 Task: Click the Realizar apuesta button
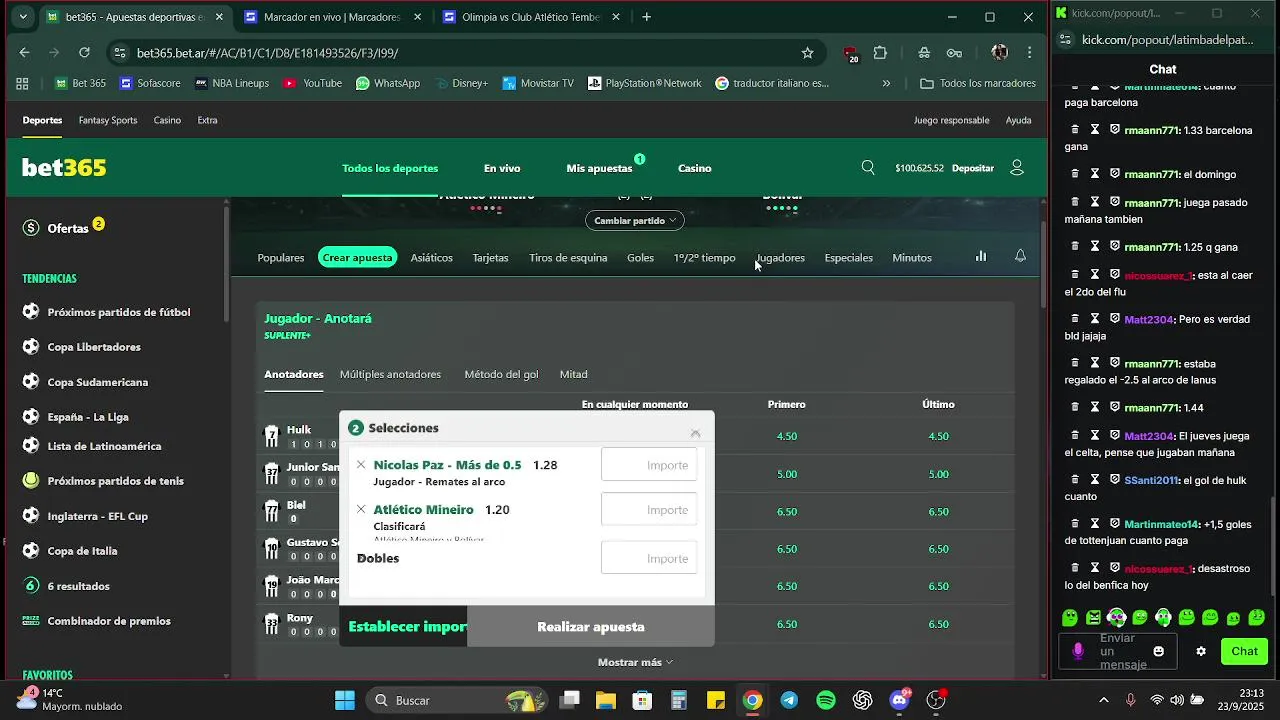tap(591, 627)
